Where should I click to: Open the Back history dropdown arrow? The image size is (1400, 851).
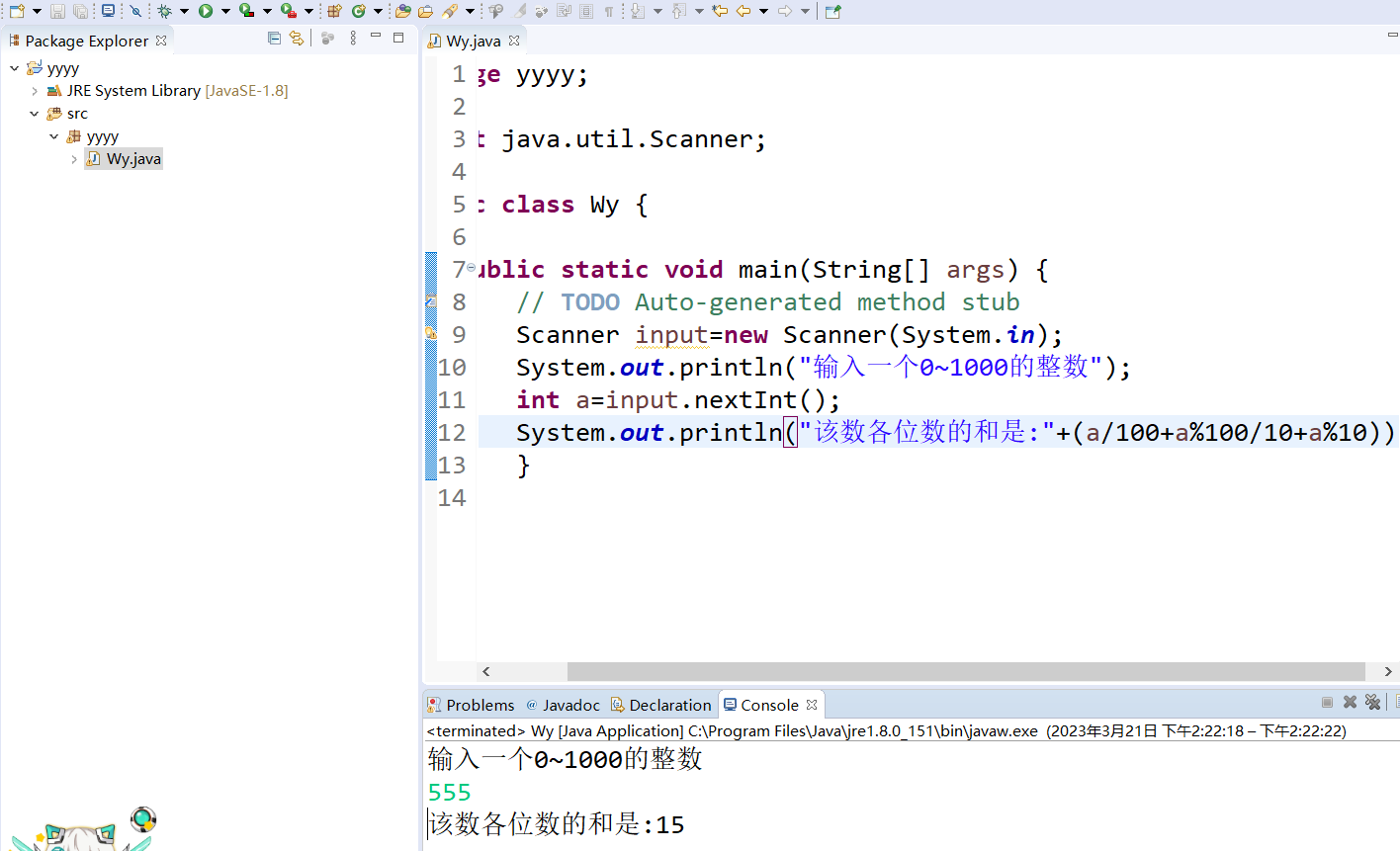763,11
